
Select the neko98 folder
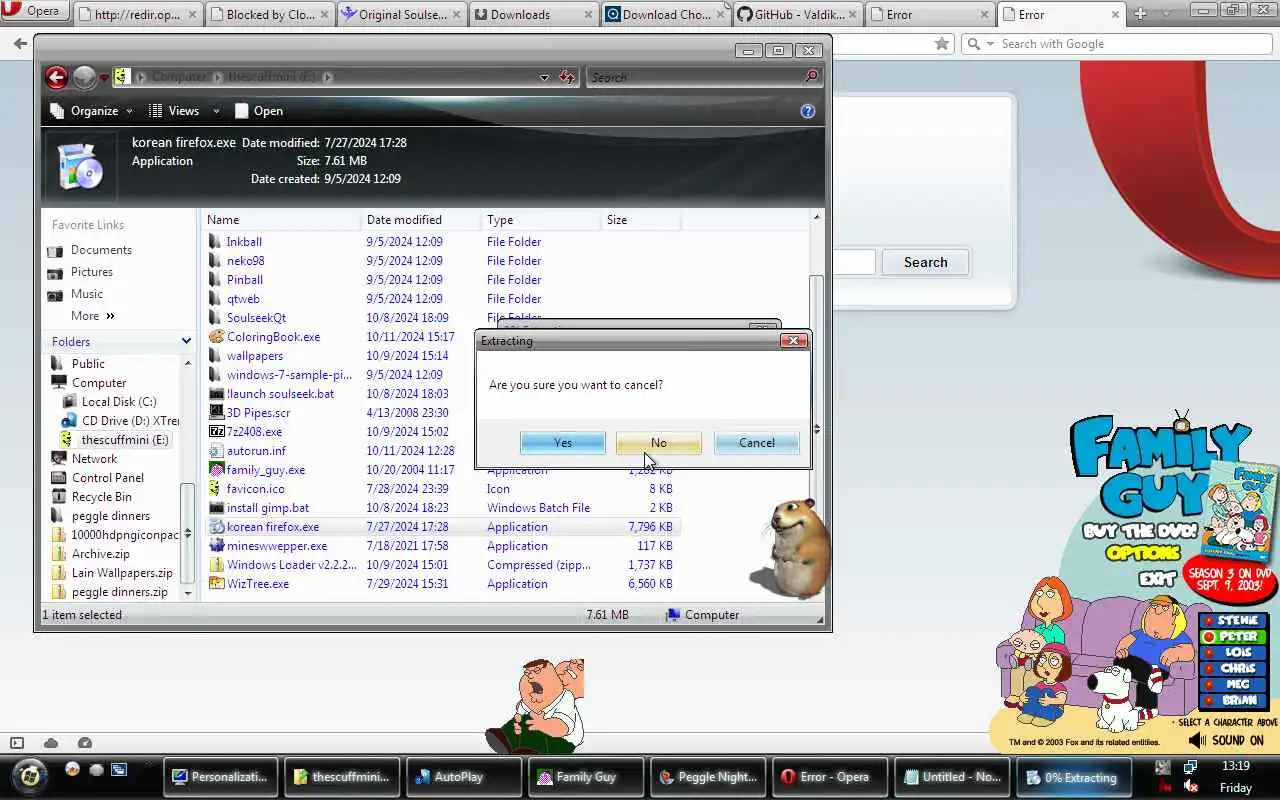[245, 261]
